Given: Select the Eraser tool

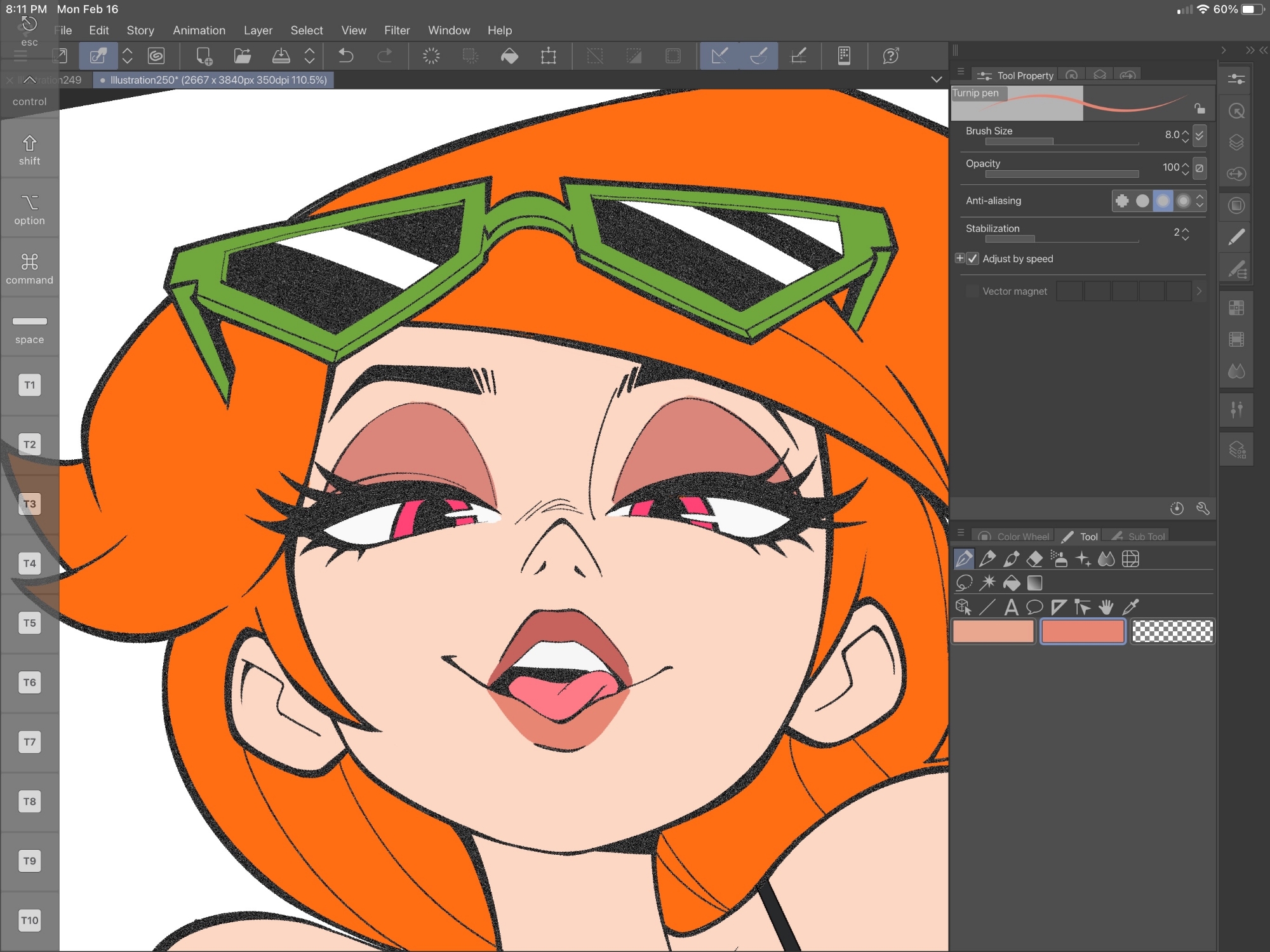Looking at the screenshot, I should pyautogui.click(x=1034, y=559).
